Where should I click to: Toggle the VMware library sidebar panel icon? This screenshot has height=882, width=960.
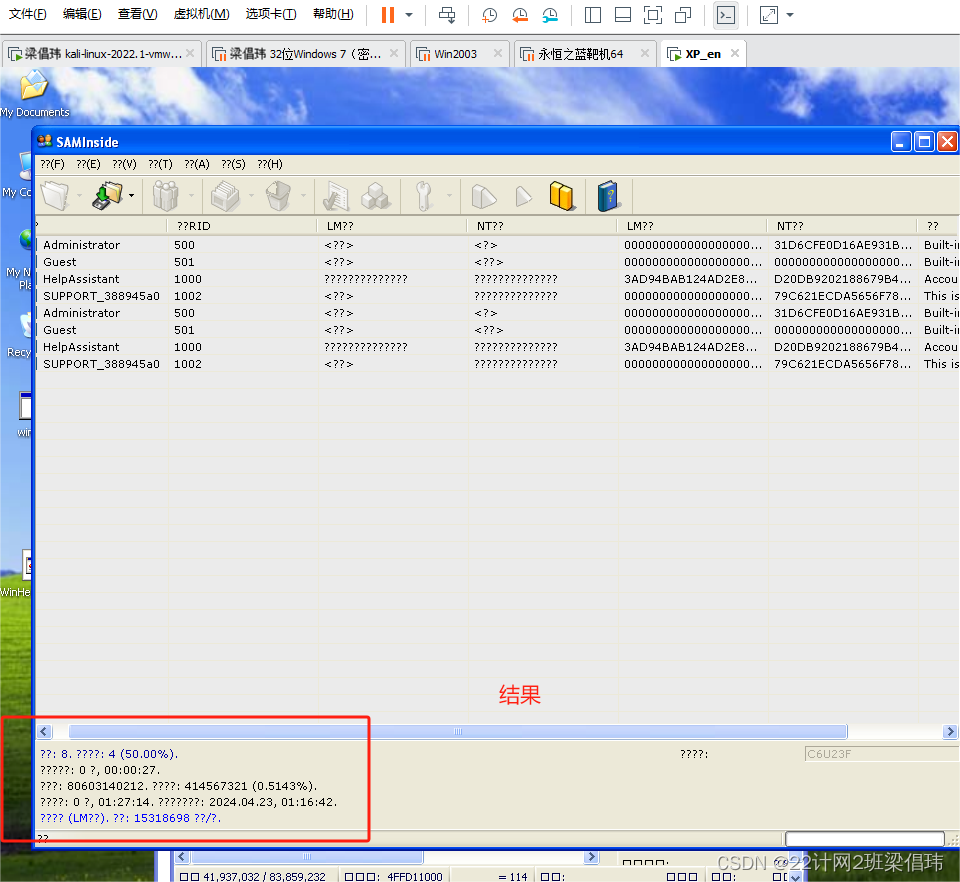[x=593, y=15]
